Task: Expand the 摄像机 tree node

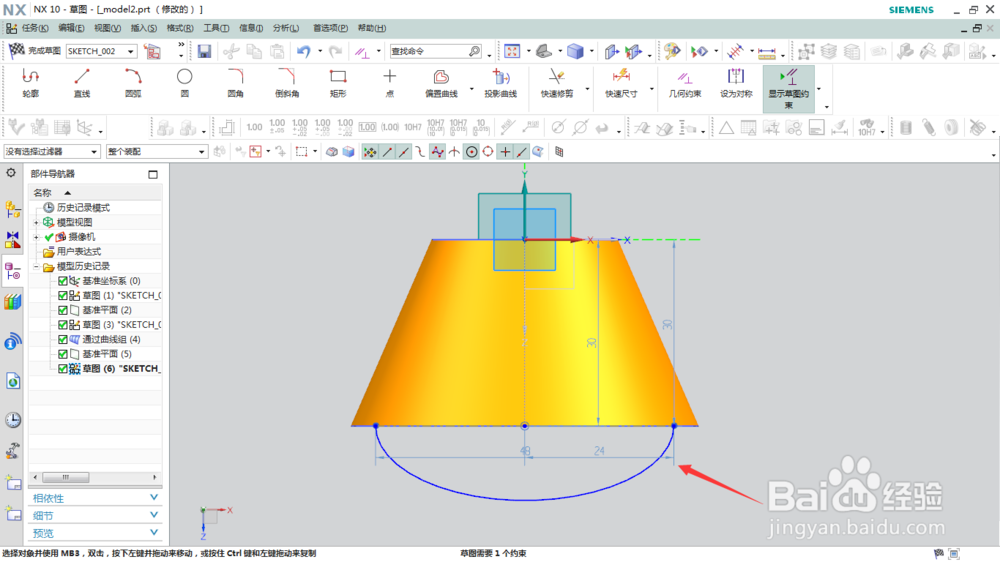Action: 36,237
